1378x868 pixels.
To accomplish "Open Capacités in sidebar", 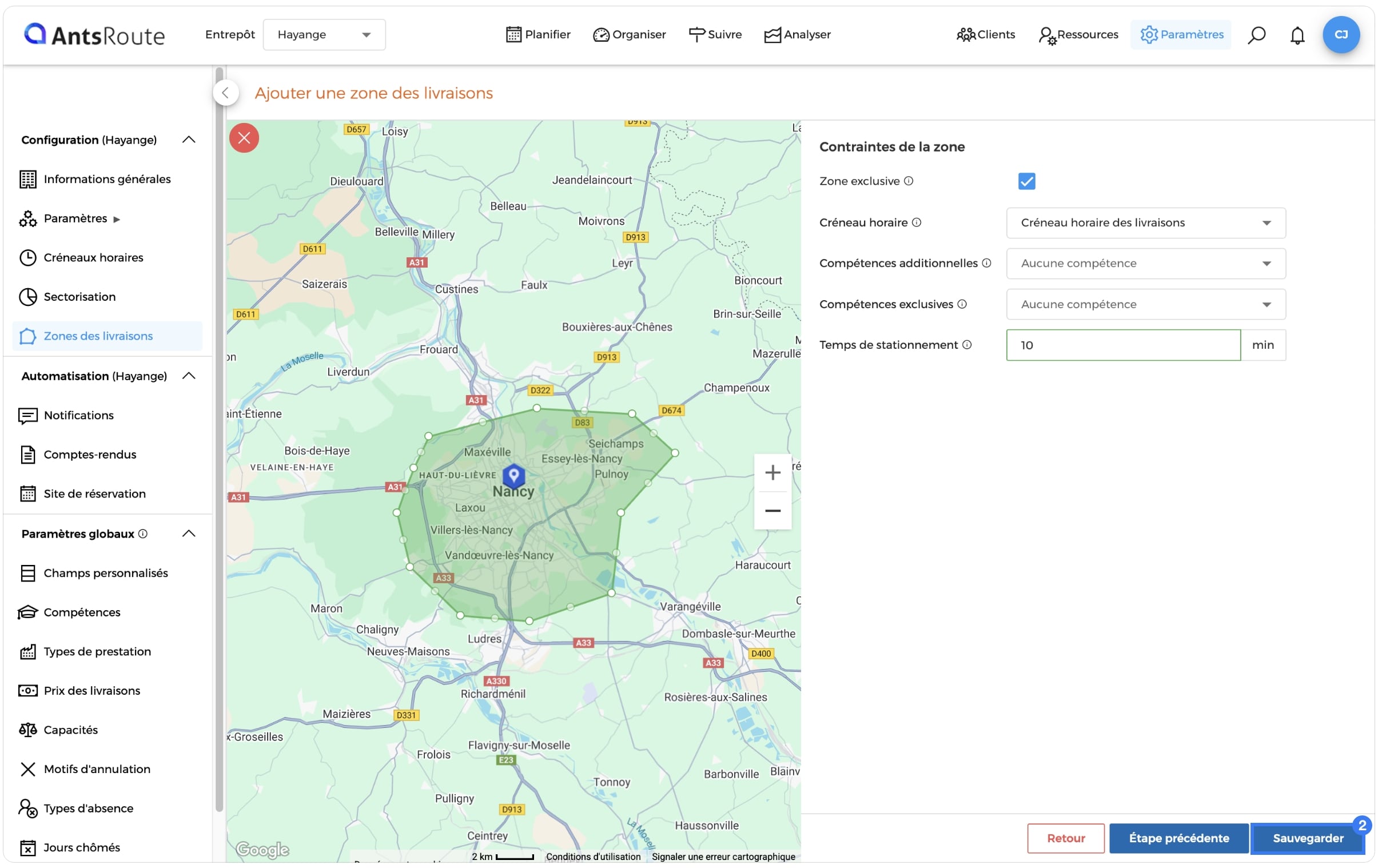I will click(x=107, y=731).
